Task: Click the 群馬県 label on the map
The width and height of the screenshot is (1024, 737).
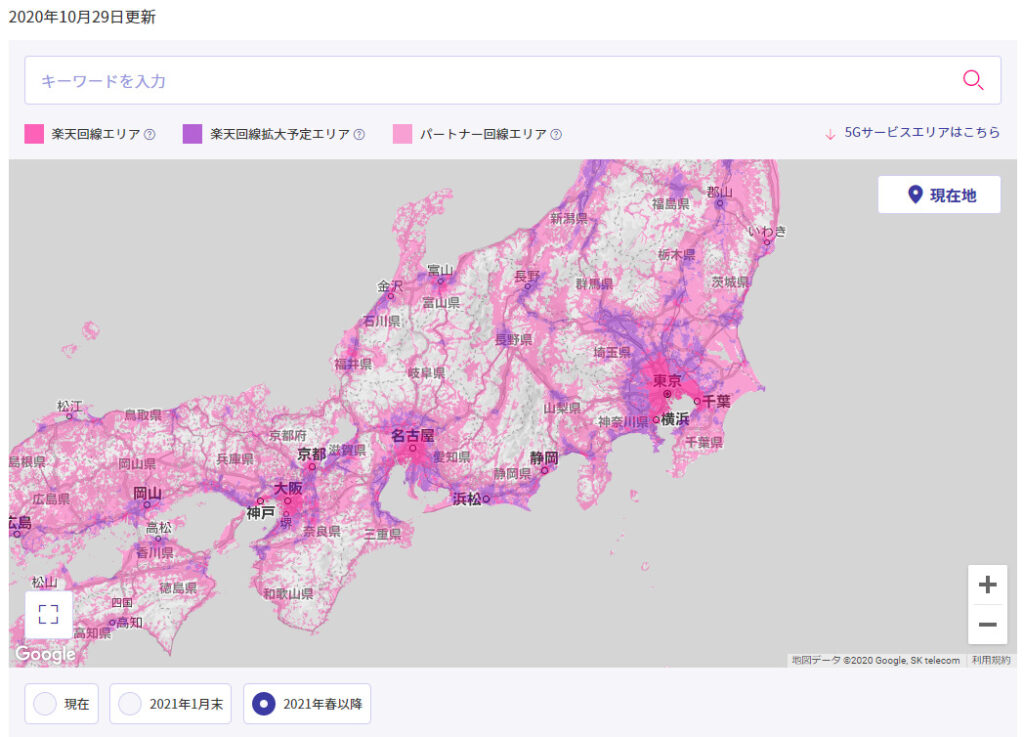Action: [594, 283]
